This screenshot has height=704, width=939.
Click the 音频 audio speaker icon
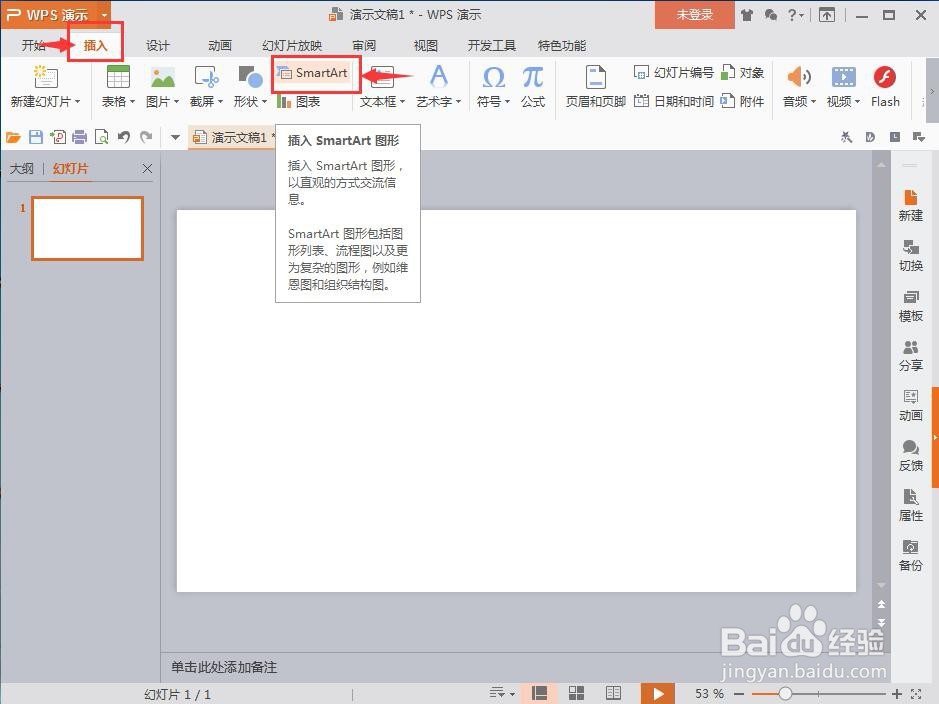coord(799,77)
